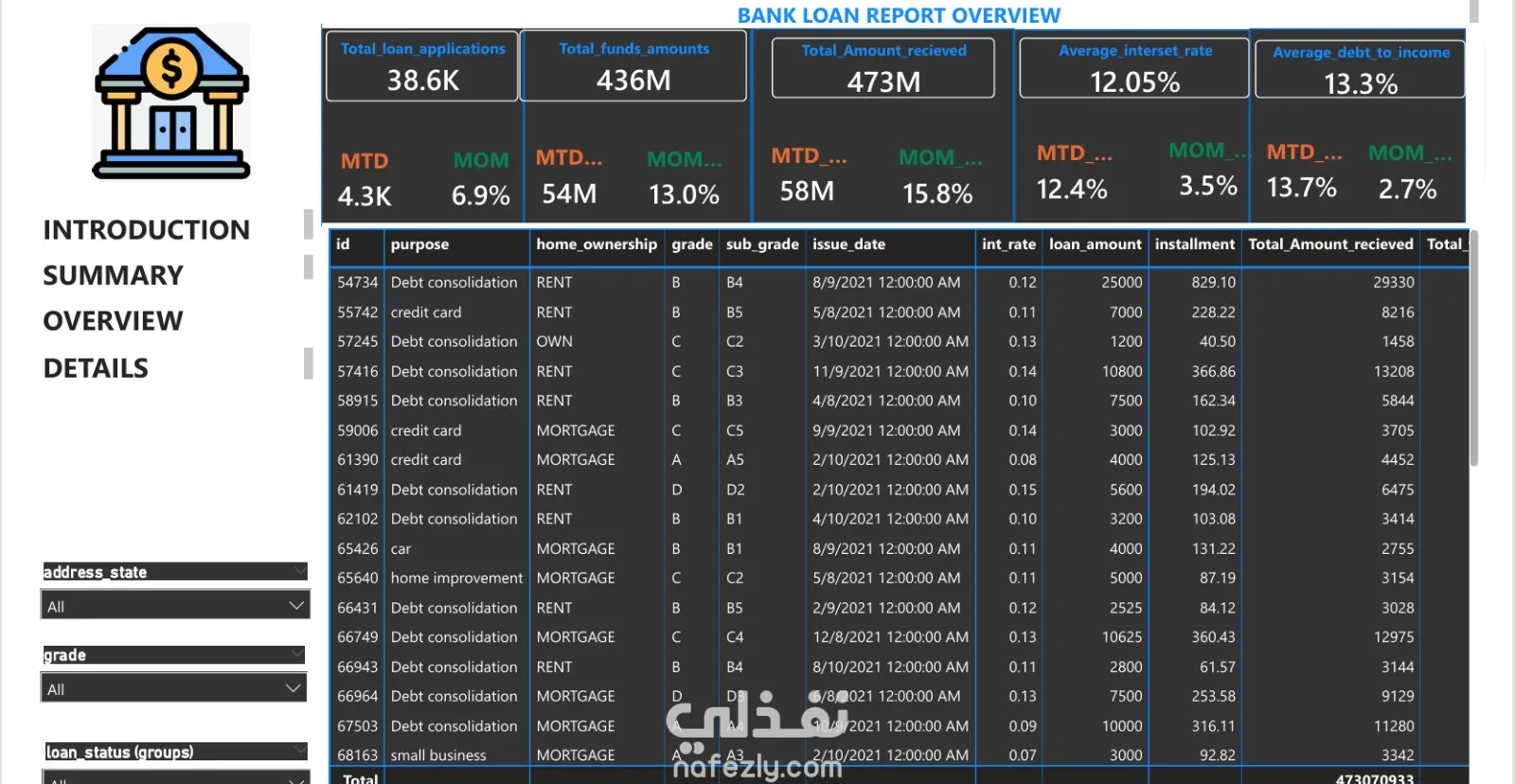The height and width of the screenshot is (784, 1515).
Task: Expand the grade slicer header chevron
Action: [x=297, y=654]
